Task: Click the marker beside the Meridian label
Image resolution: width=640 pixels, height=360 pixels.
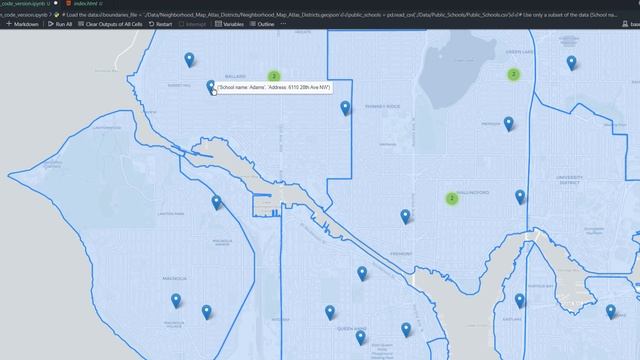Action: click(509, 123)
